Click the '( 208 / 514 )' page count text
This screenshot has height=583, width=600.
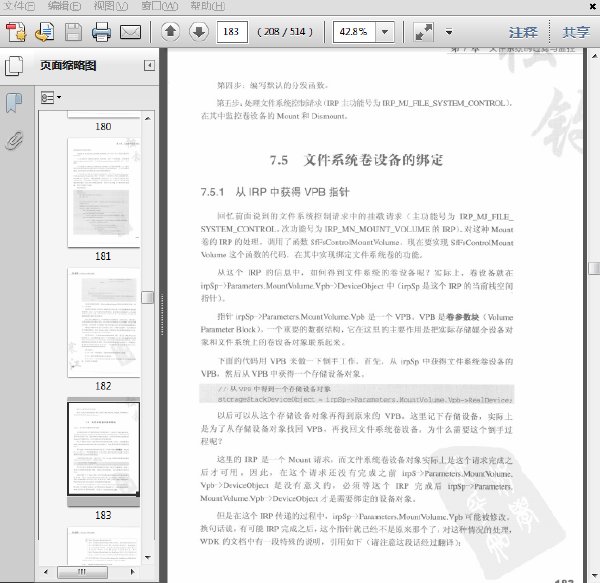[285, 32]
